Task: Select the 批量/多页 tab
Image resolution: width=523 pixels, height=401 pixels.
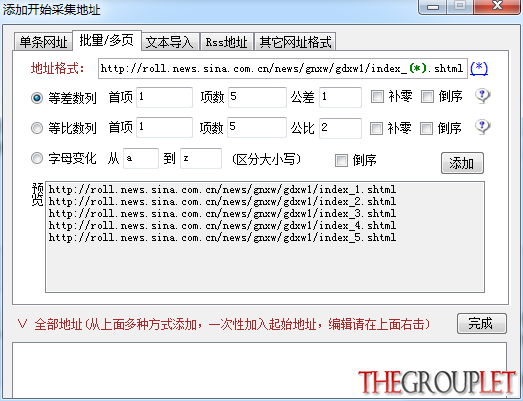Action: [x=107, y=41]
